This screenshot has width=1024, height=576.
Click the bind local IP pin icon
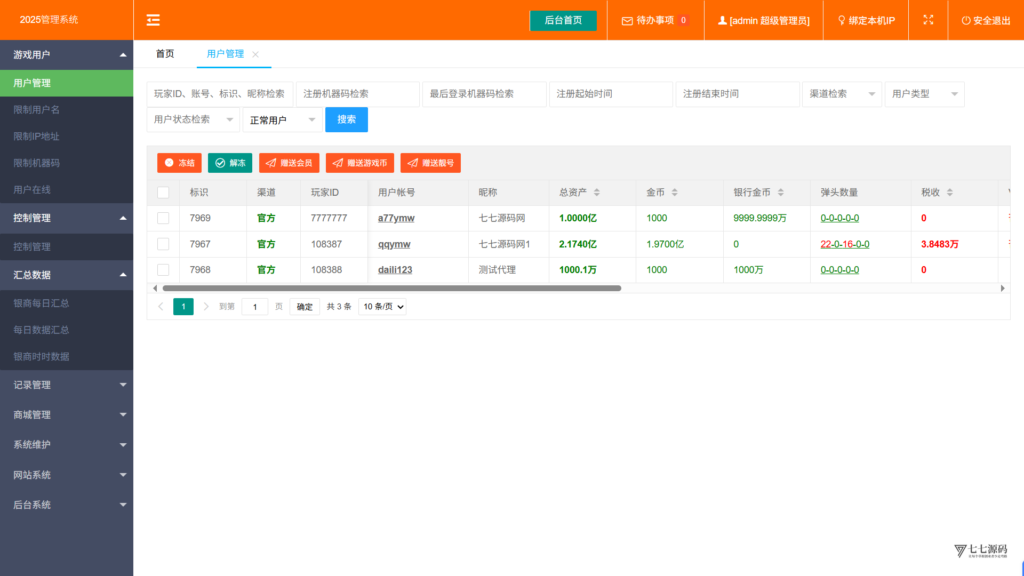841,20
